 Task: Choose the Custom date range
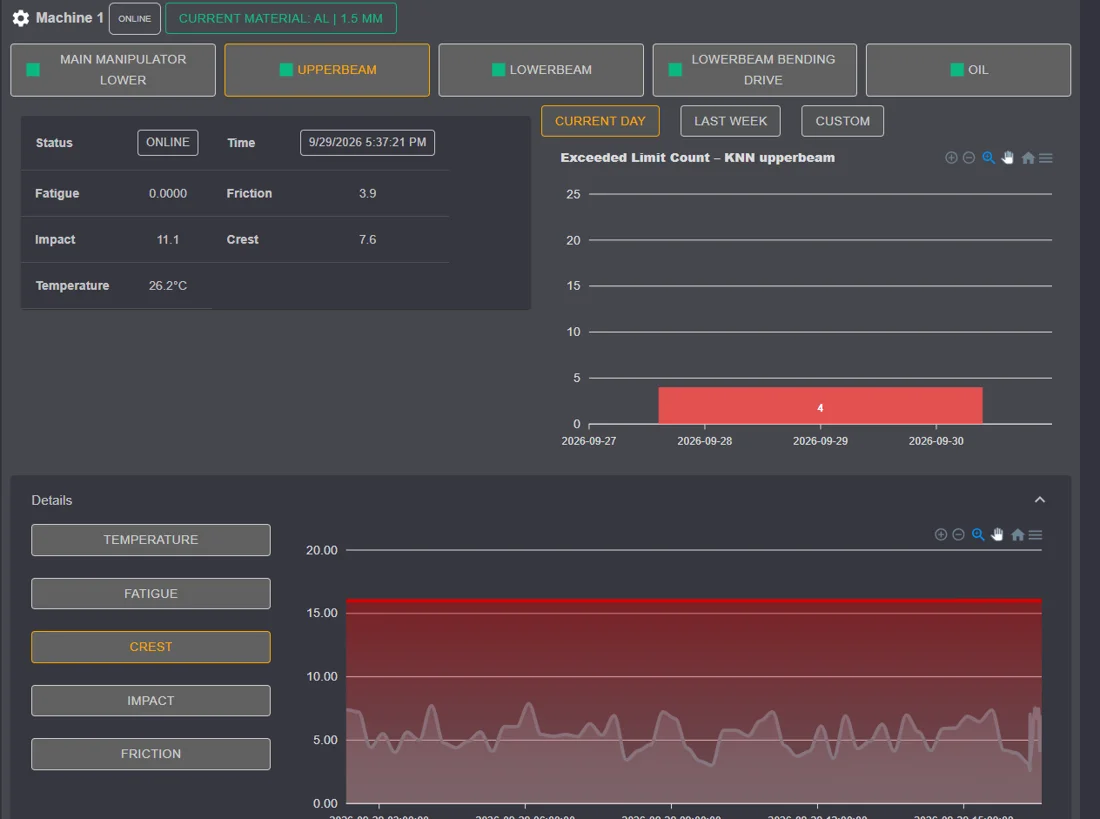843,121
